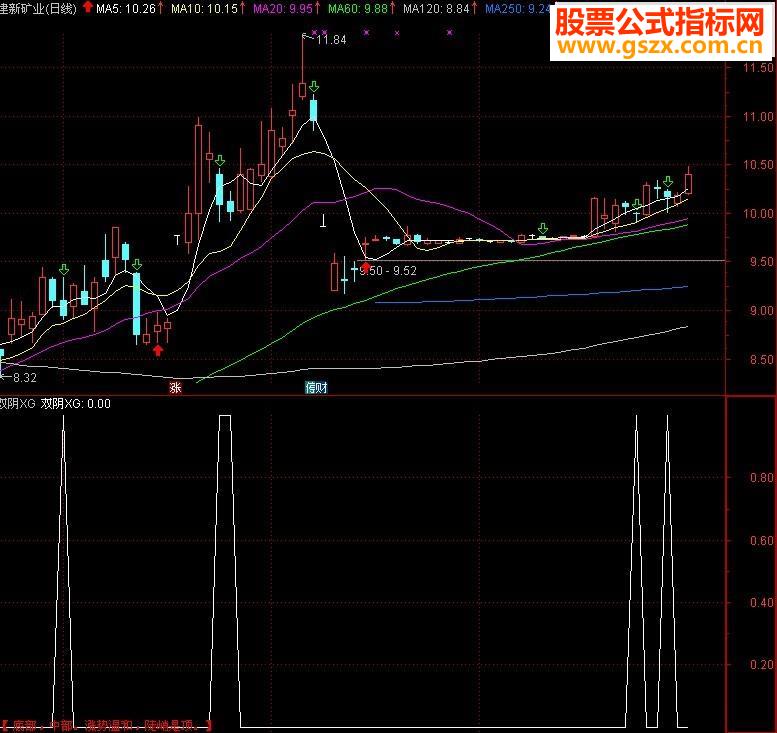Click the red up arrow under the lowest candles left of the 涨 tag

click(x=158, y=351)
